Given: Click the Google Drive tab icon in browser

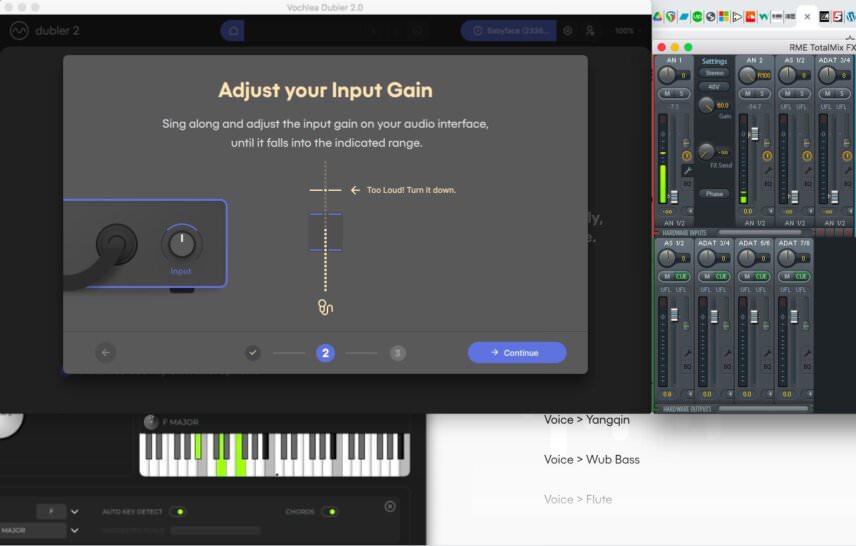Looking at the screenshot, I should [658, 17].
